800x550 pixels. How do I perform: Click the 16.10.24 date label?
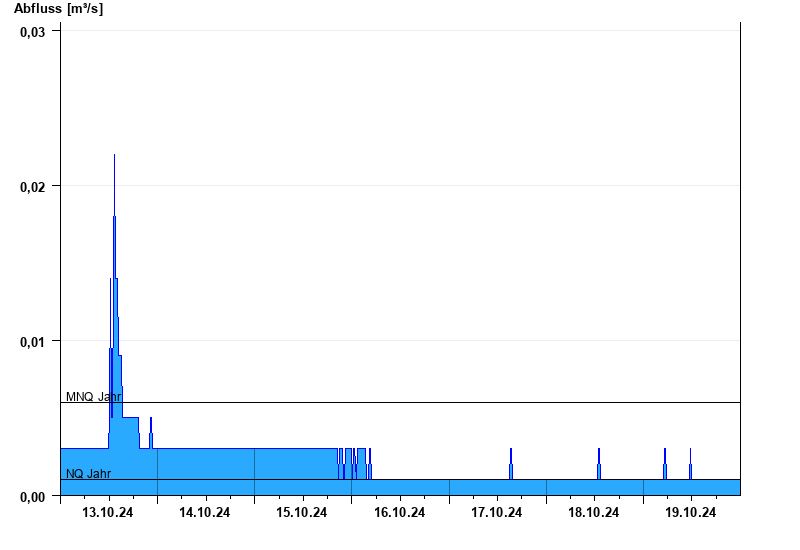point(399,512)
